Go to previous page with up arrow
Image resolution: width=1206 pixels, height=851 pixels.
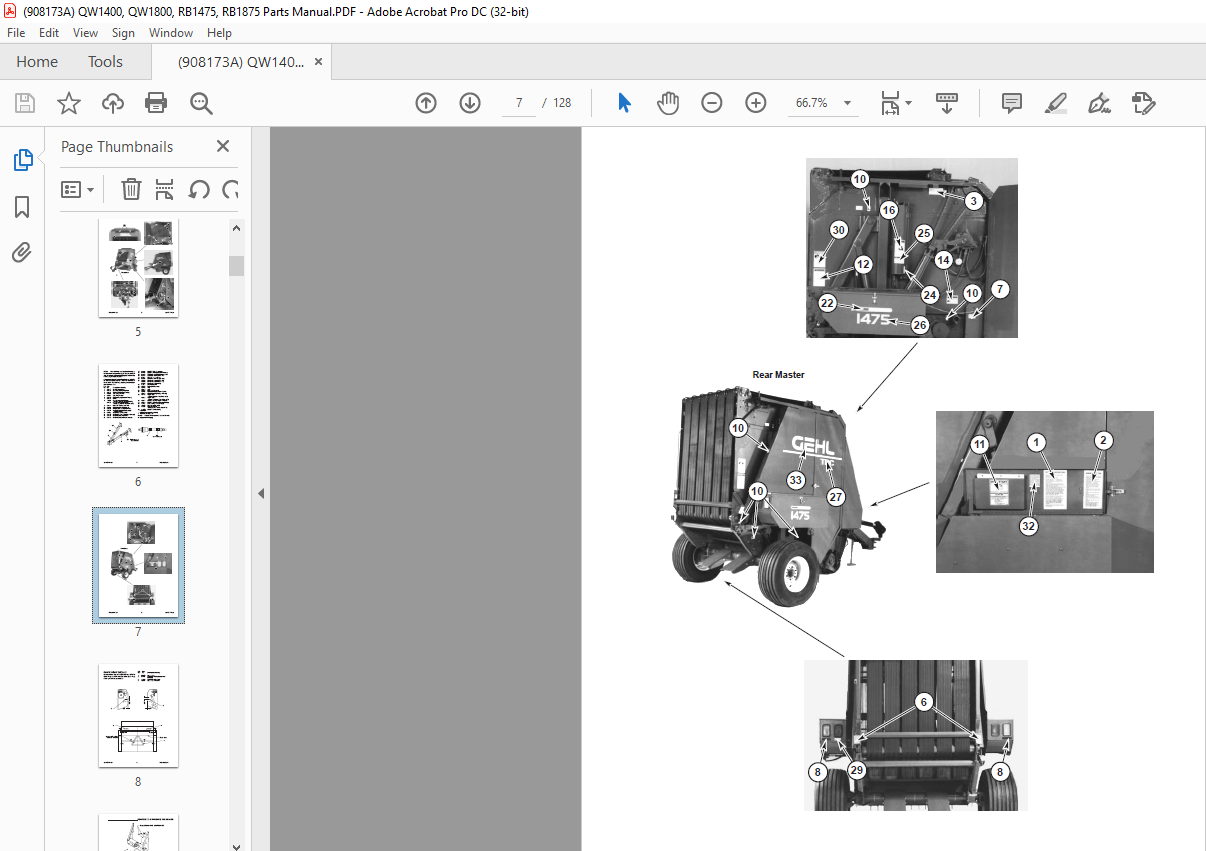426,103
